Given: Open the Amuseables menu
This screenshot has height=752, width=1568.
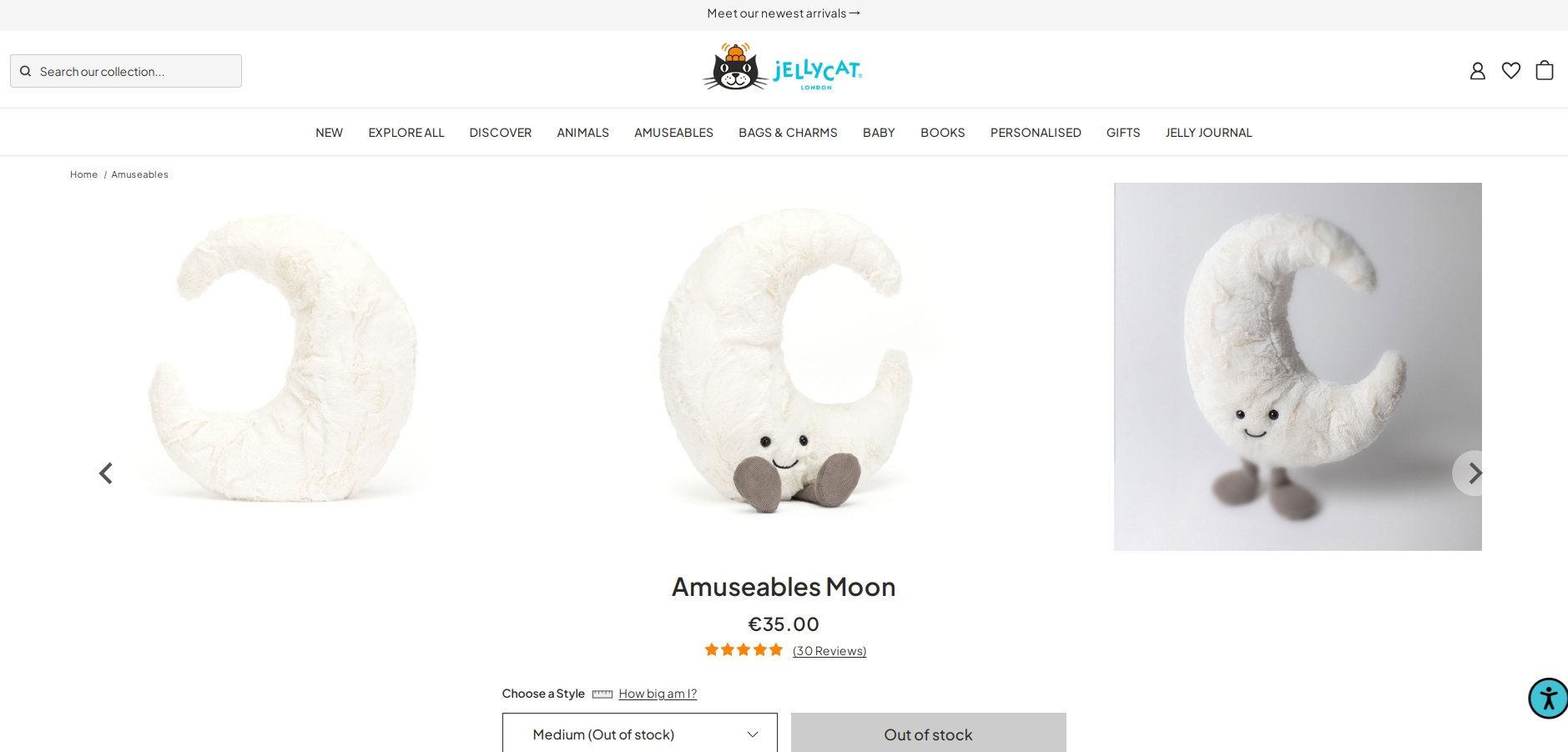Looking at the screenshot, I should point(673,133).
